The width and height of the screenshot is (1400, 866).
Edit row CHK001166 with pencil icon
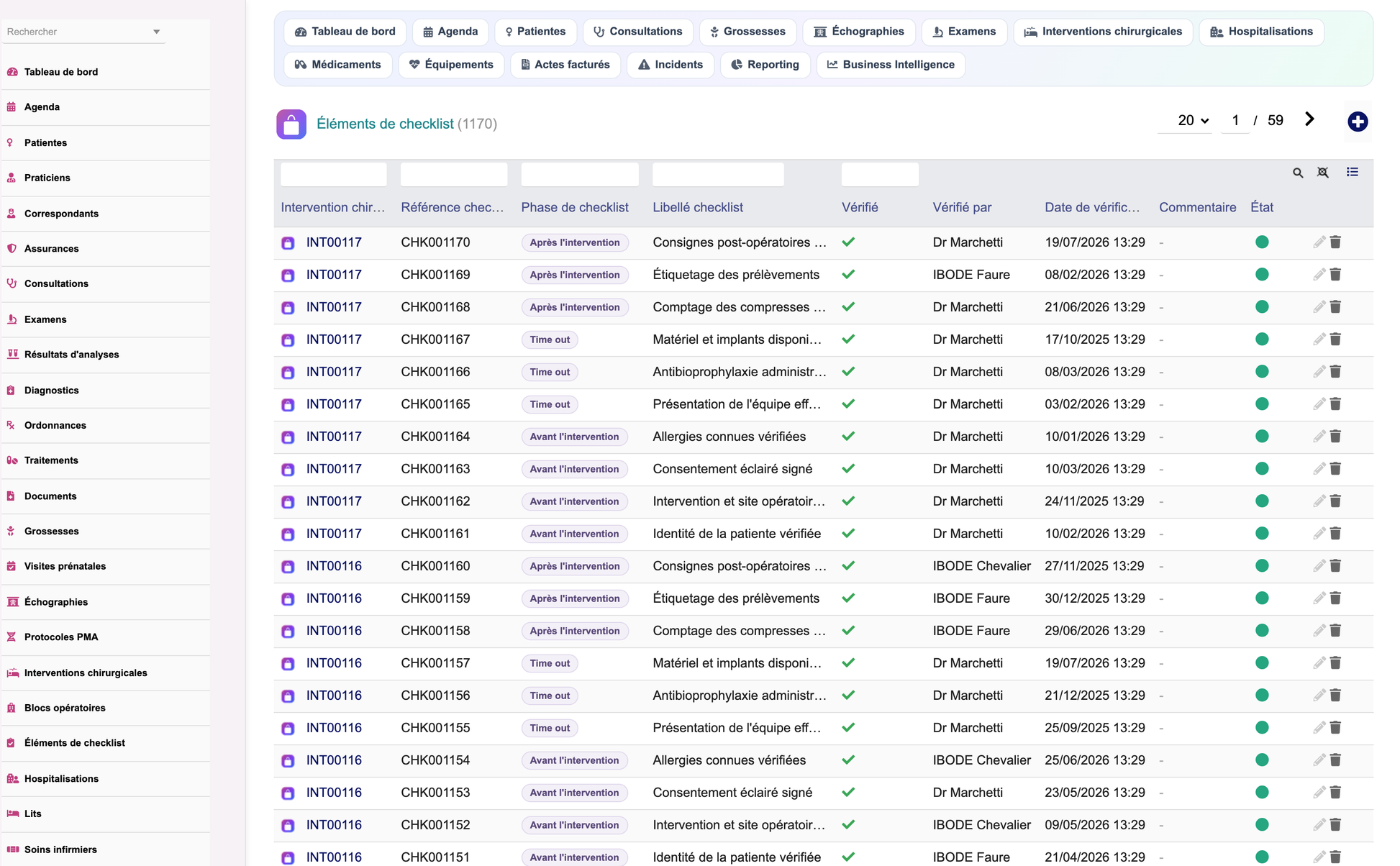tap(1319, 372)
